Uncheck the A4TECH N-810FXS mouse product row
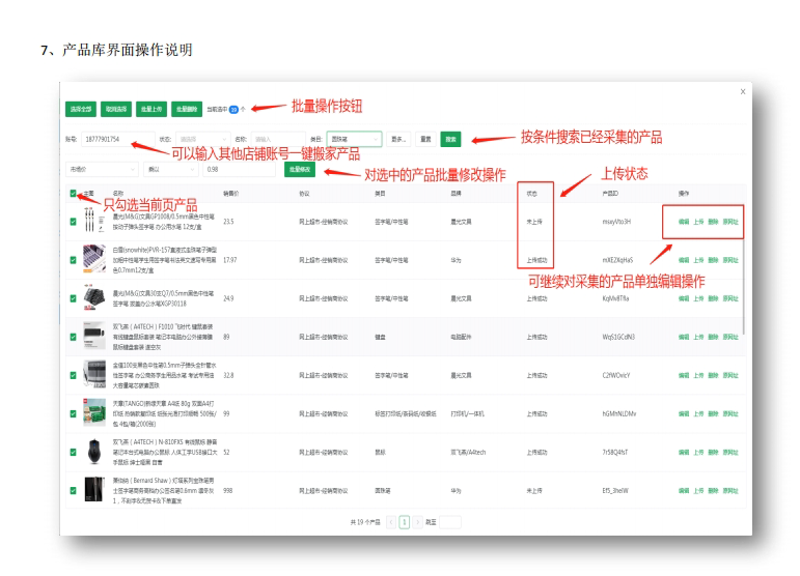This screenshot has height=576, width=800. [x=73, y=452]
